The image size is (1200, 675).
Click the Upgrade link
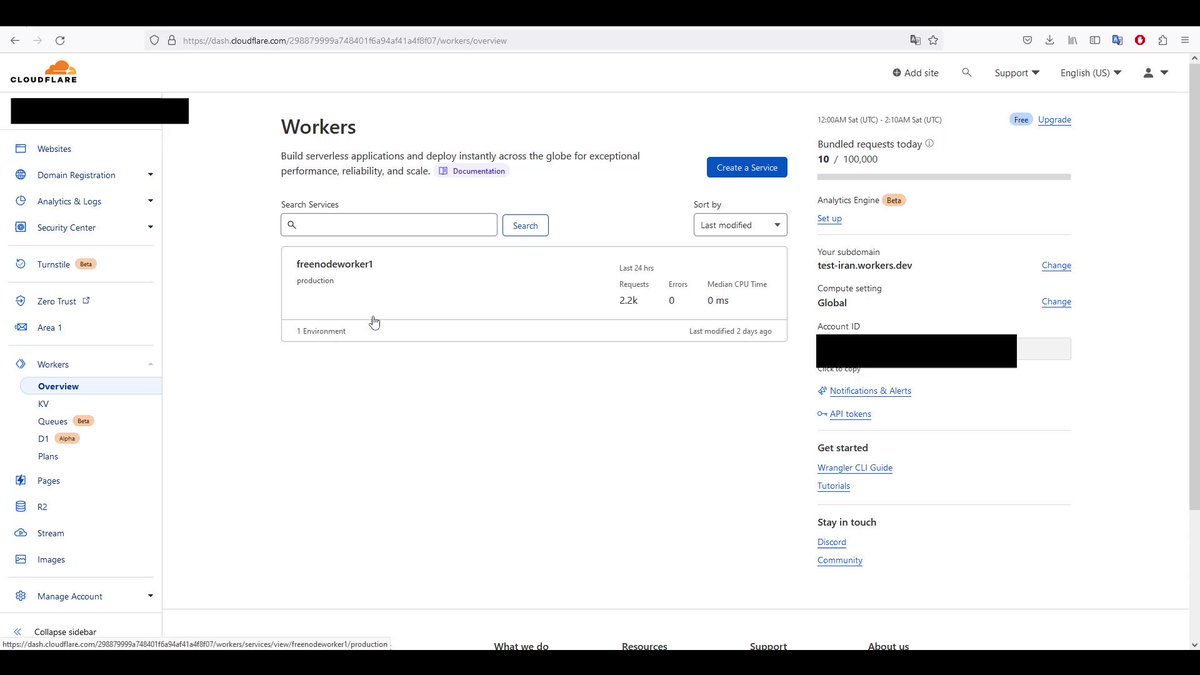(x=1054, y=120)
